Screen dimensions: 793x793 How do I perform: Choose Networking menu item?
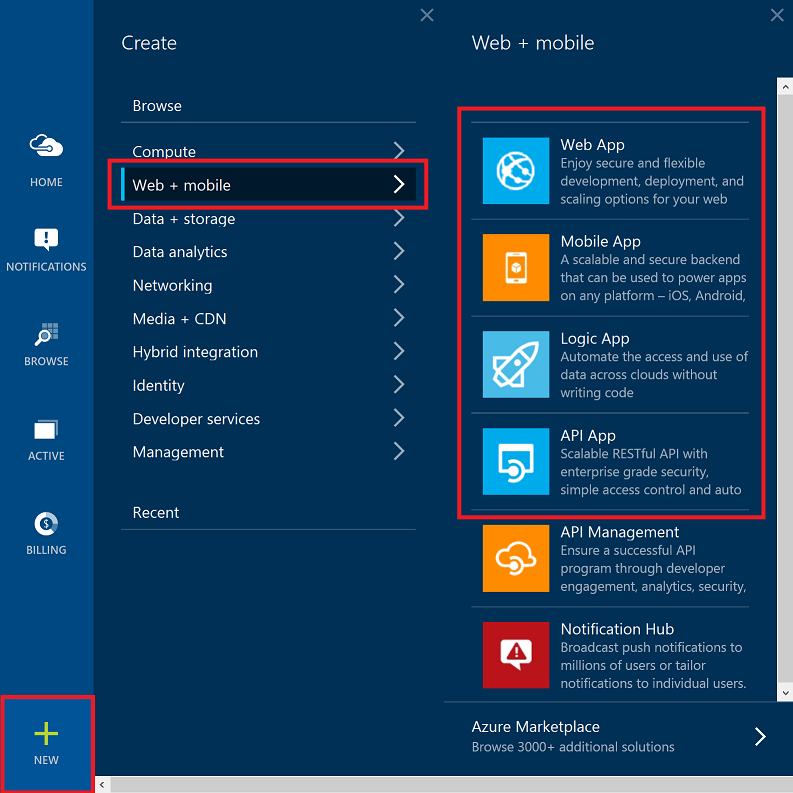tap(268, 285)
